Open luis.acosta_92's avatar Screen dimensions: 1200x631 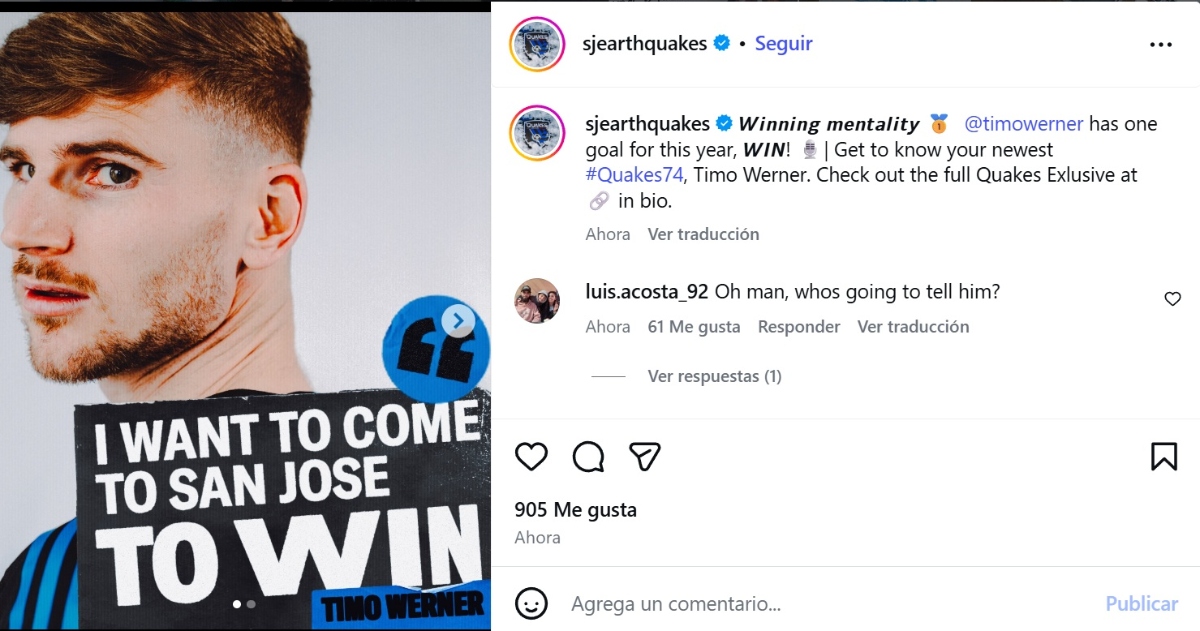[x=537, y=300]
